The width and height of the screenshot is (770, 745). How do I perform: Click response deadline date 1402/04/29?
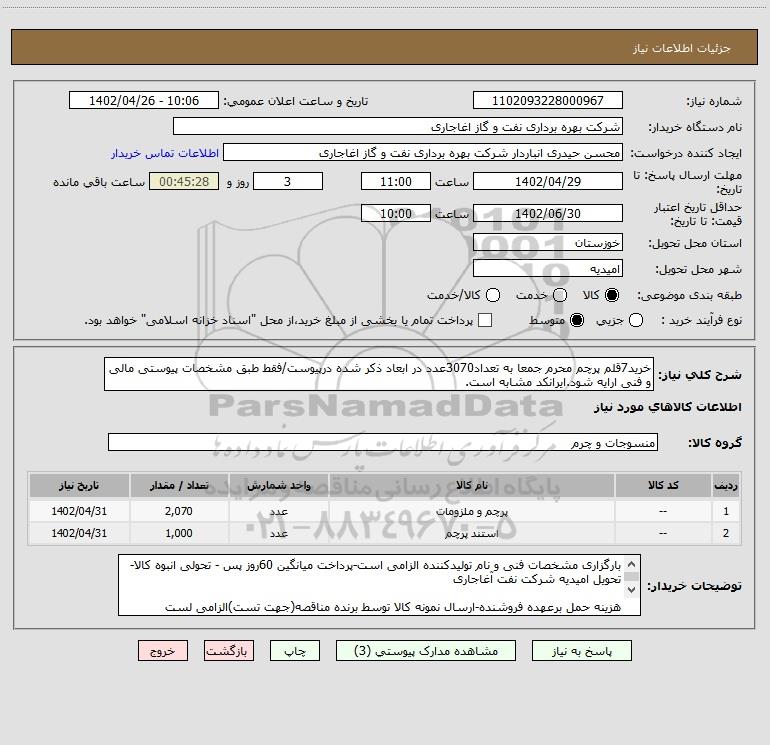point(548,181)
